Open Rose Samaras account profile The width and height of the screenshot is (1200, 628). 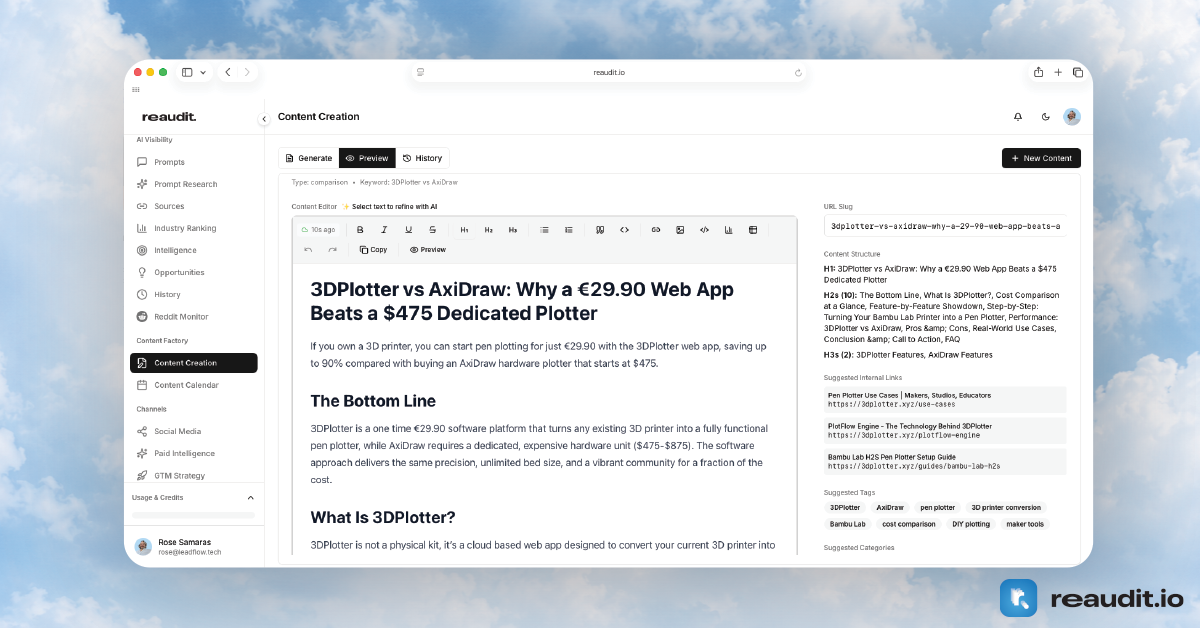(x=193, y=546)
